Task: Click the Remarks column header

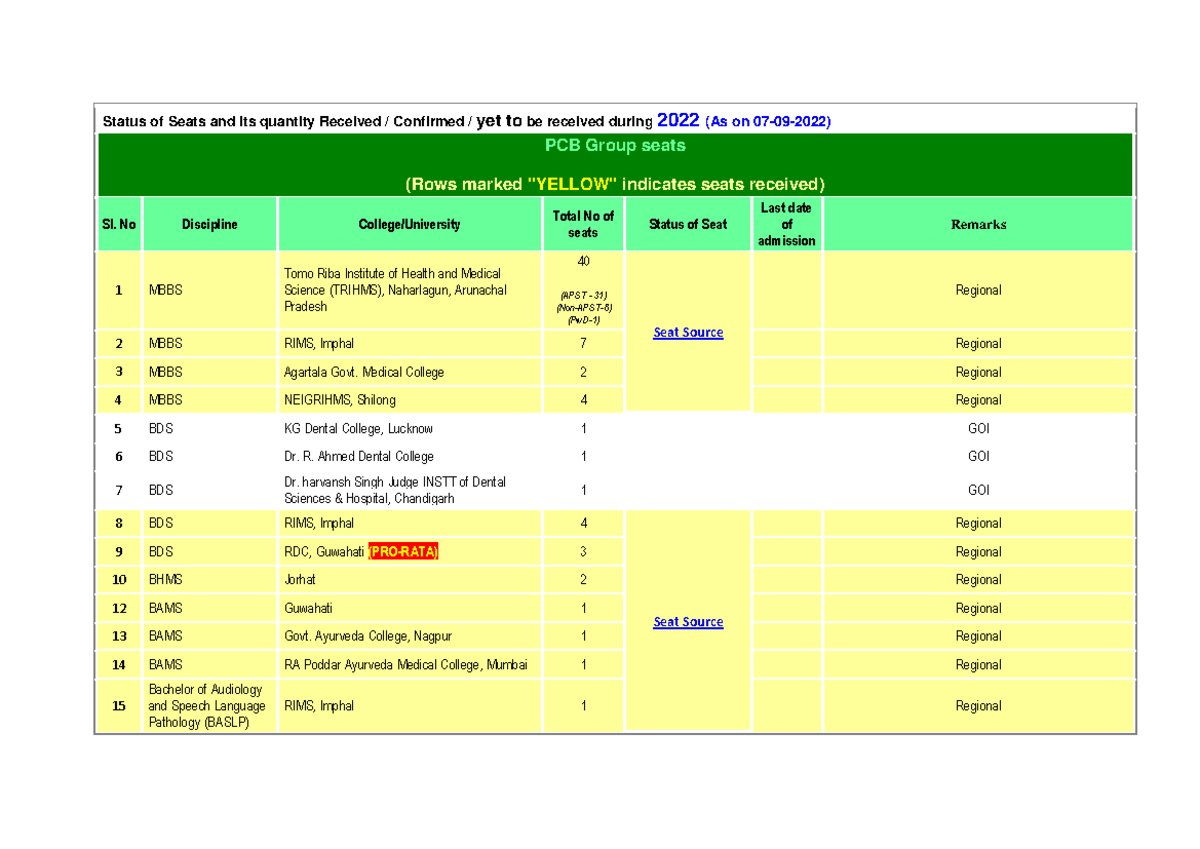Action: [x=978, y=224]
